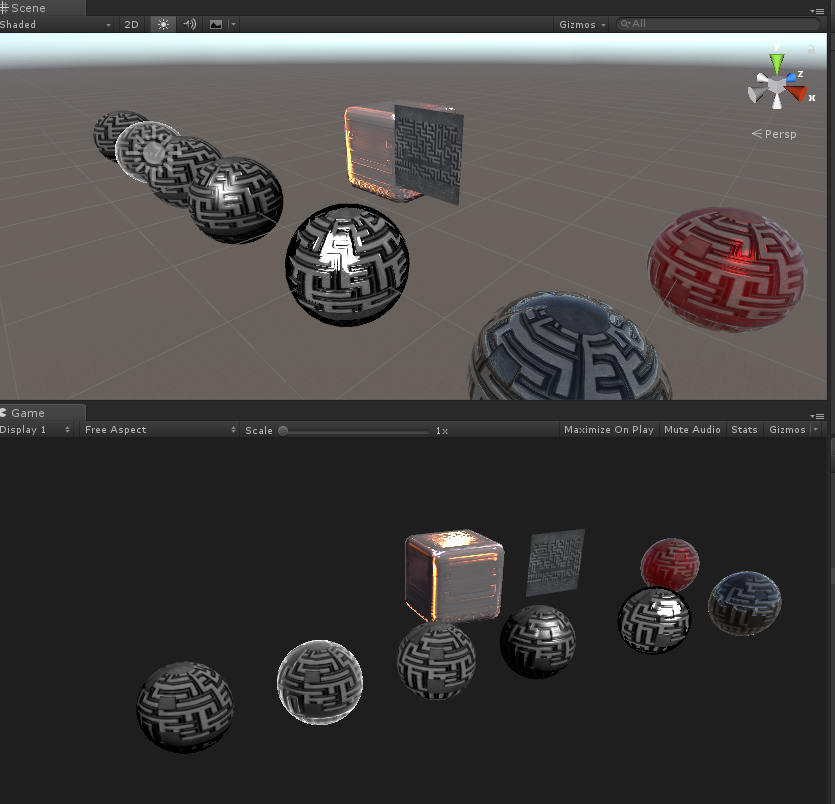835x804 pixels.
Task: Select the flat maze plane in Scene
Action: click(429, 154)
